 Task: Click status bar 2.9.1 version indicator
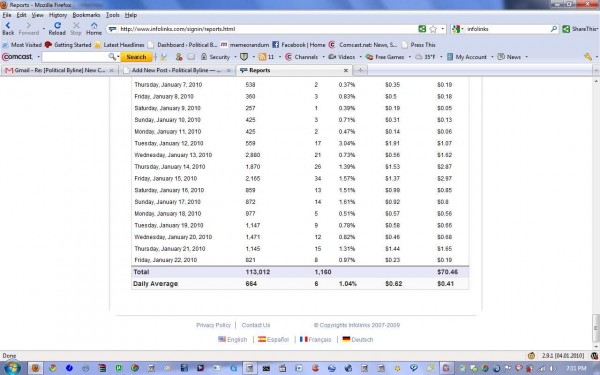tap(563, 356)
